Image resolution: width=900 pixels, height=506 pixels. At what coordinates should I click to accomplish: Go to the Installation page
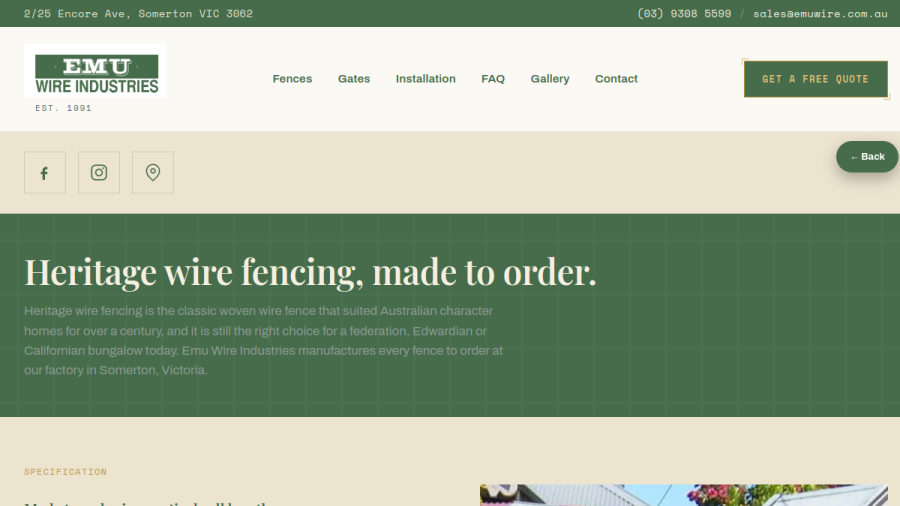tap(425, 79)
